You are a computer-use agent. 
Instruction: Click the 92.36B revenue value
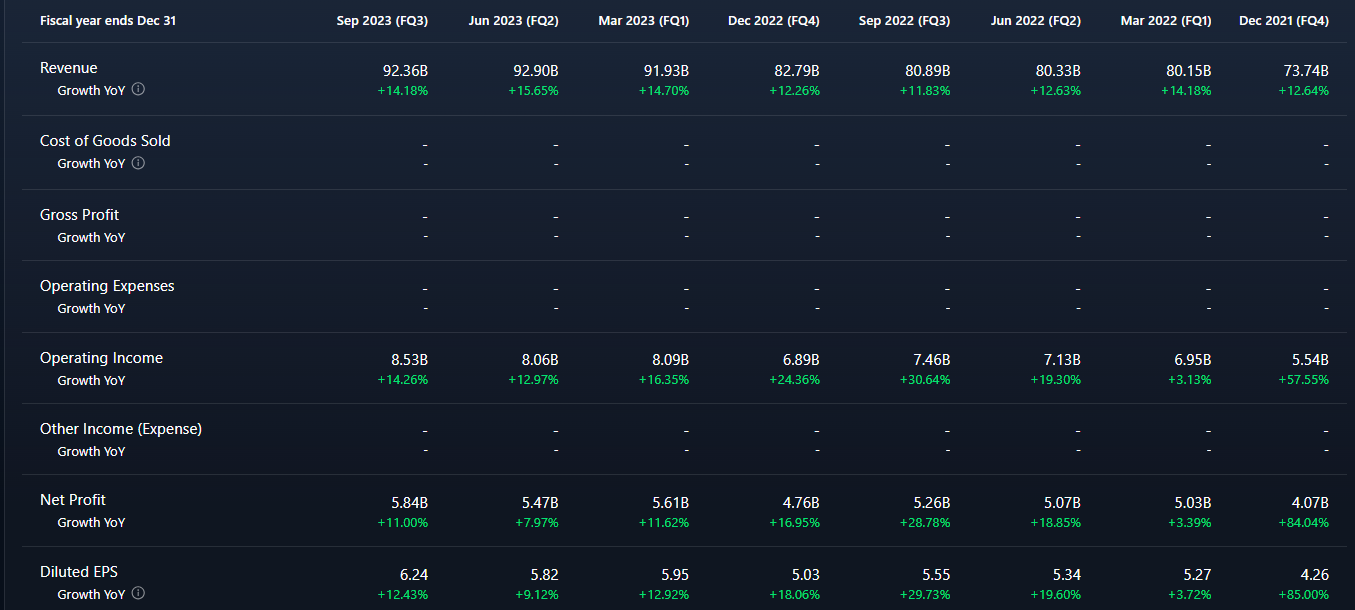405,71
